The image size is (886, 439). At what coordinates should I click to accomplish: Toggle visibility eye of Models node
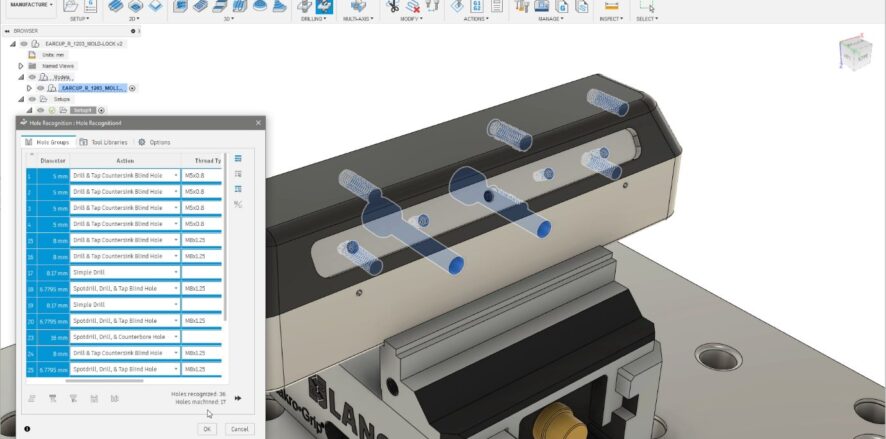tap(32, 77)
